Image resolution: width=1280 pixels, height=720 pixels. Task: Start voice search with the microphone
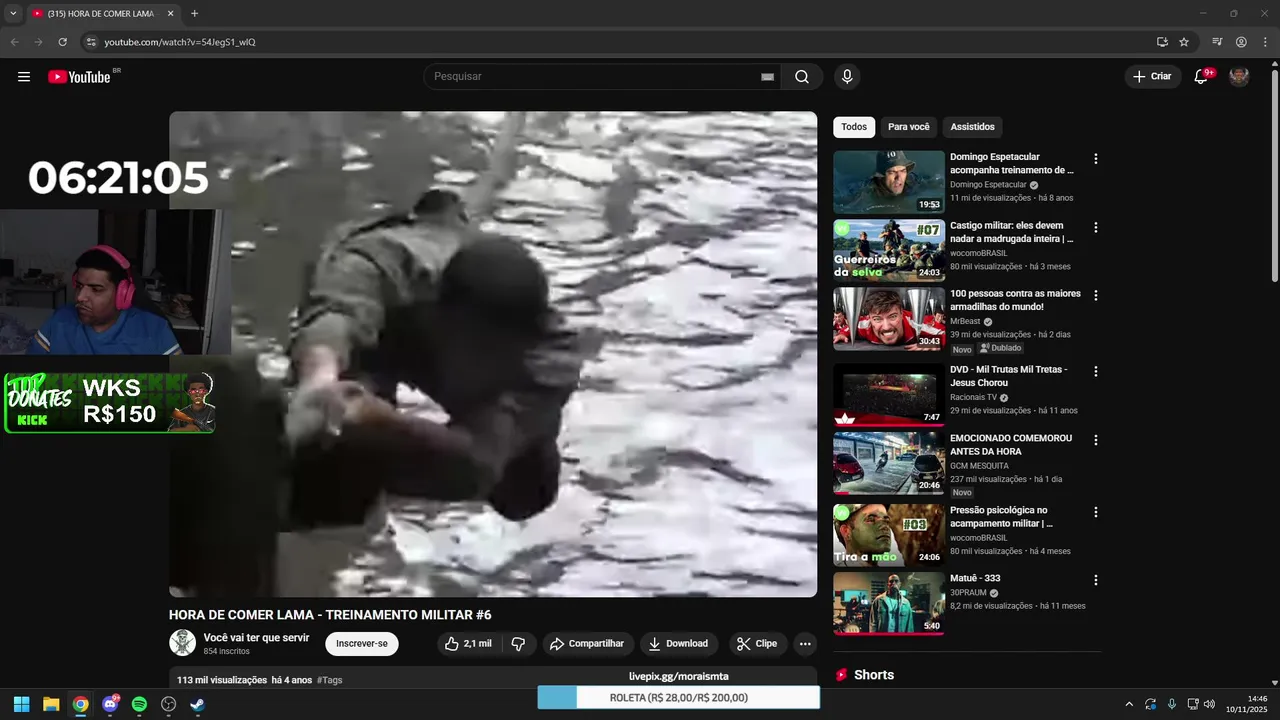[x=847, y=77]
